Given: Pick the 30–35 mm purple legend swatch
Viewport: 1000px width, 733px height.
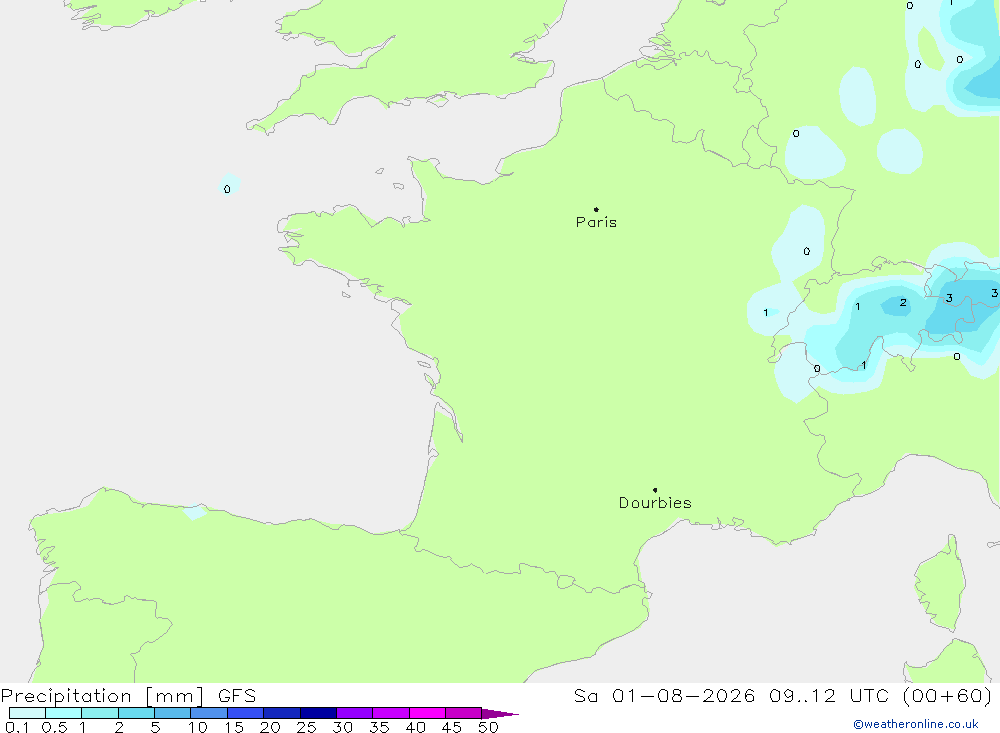Looking at the screenshot, I should pos(355,713).
